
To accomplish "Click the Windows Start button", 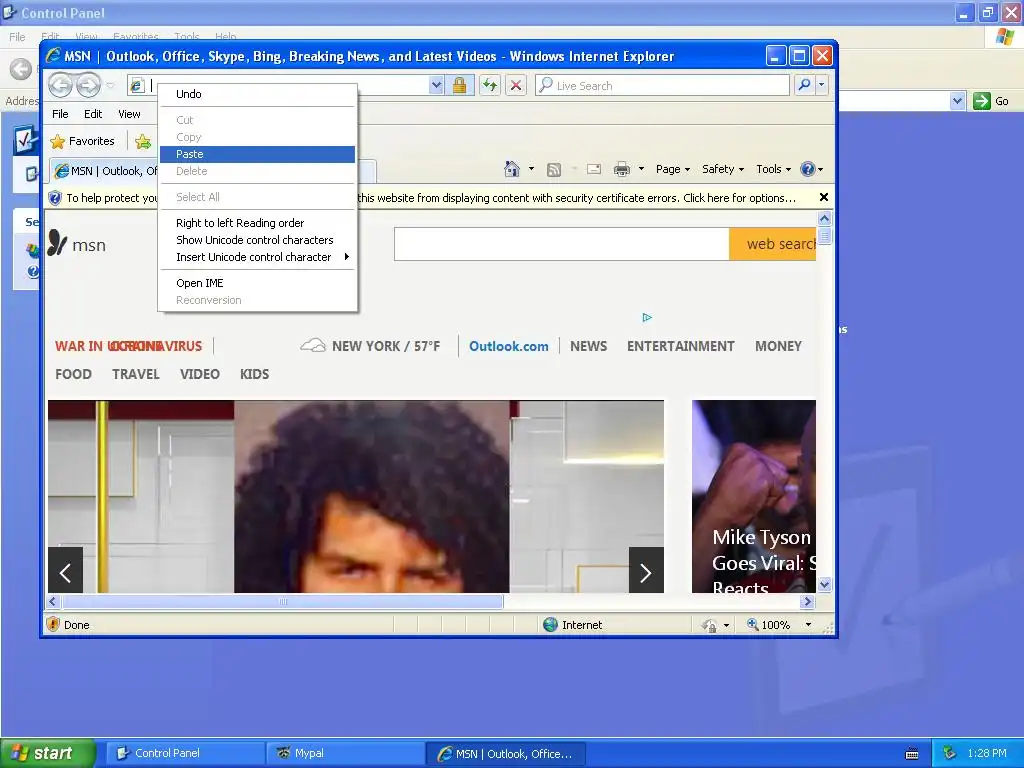I will (x=48, y=753).
